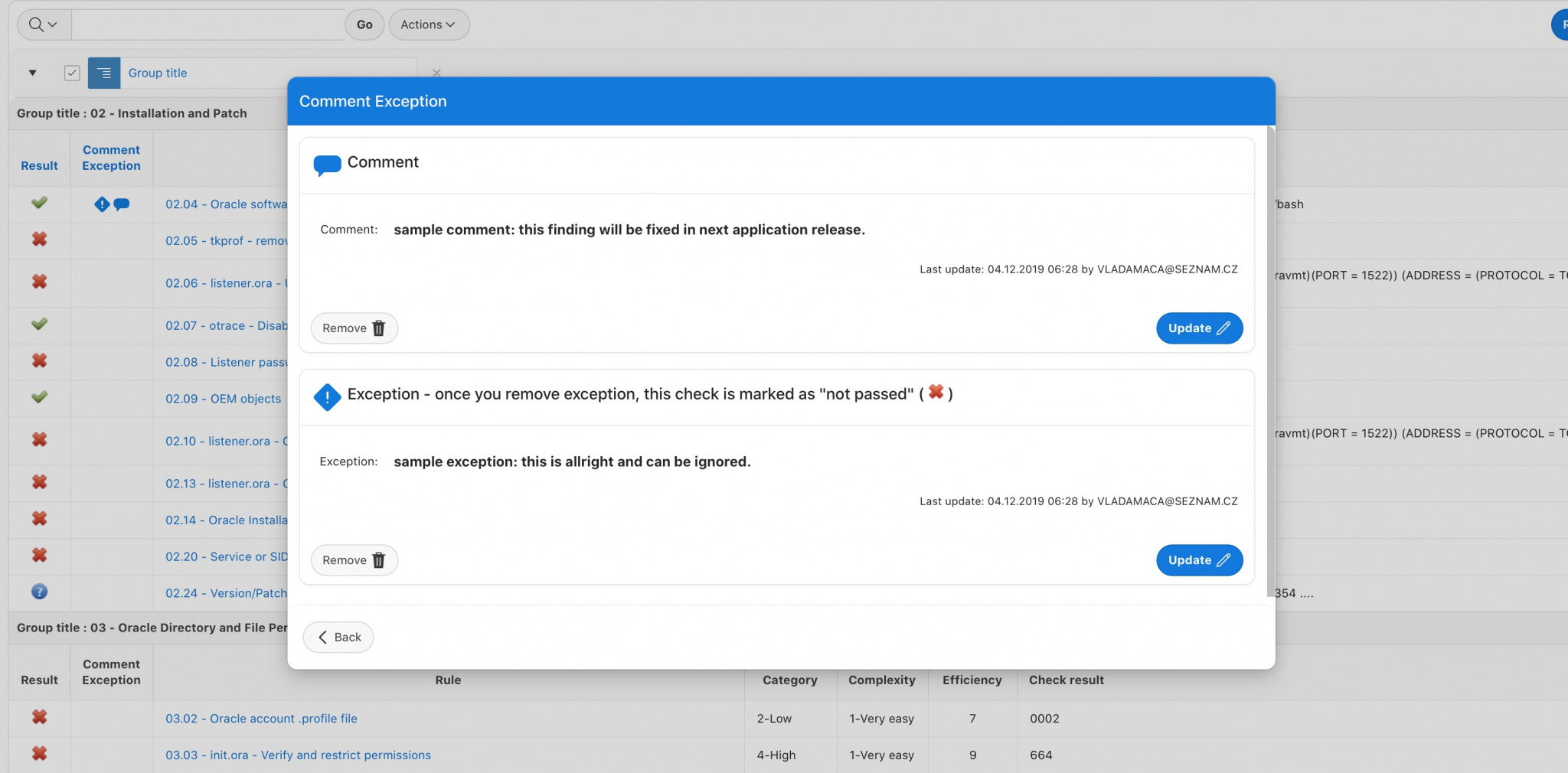Remove the Group title control break
Screen dimensions: 1568x773
(436, 73)
